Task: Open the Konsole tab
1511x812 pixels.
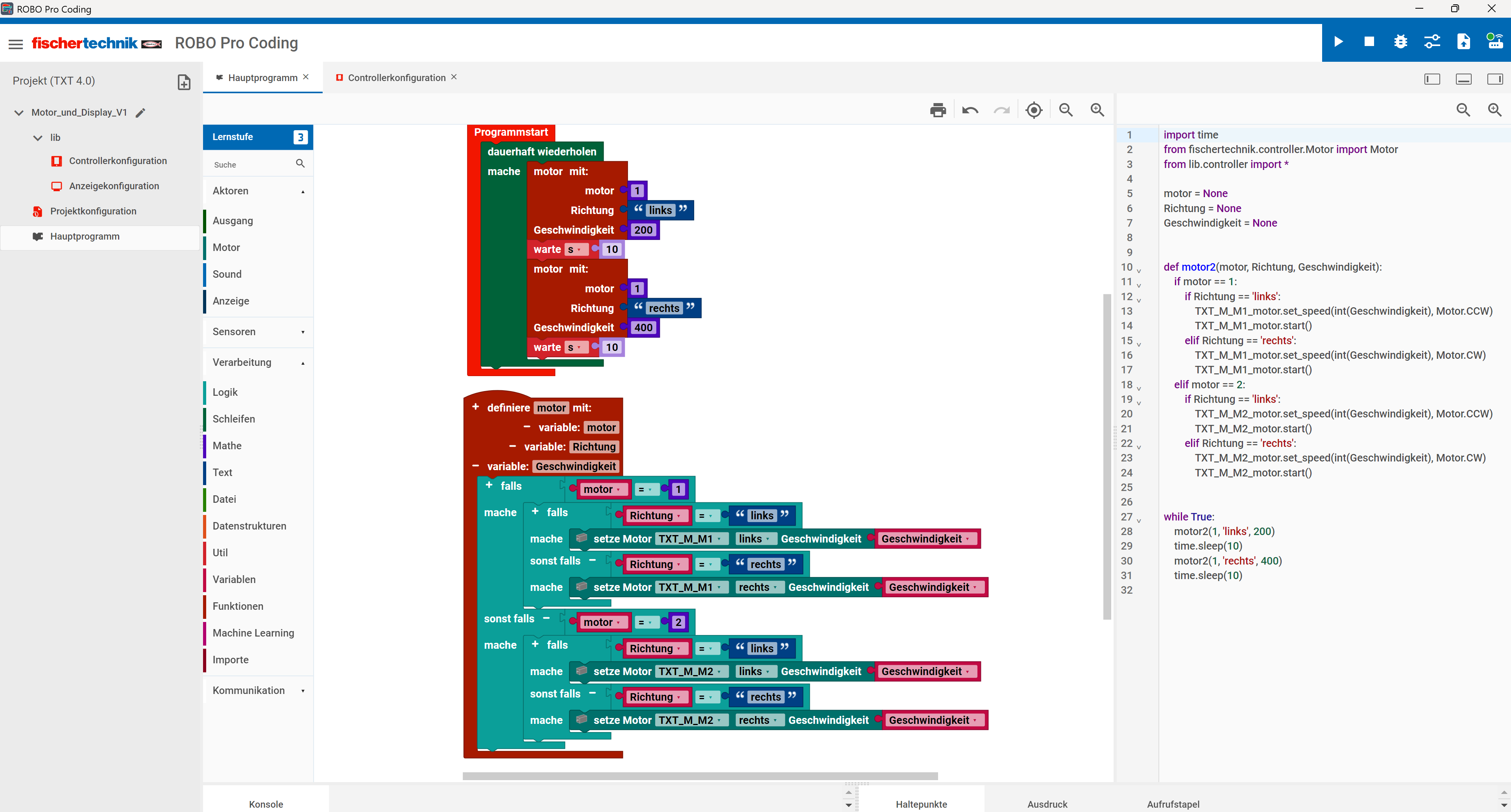Action: (x=266, y=804)
